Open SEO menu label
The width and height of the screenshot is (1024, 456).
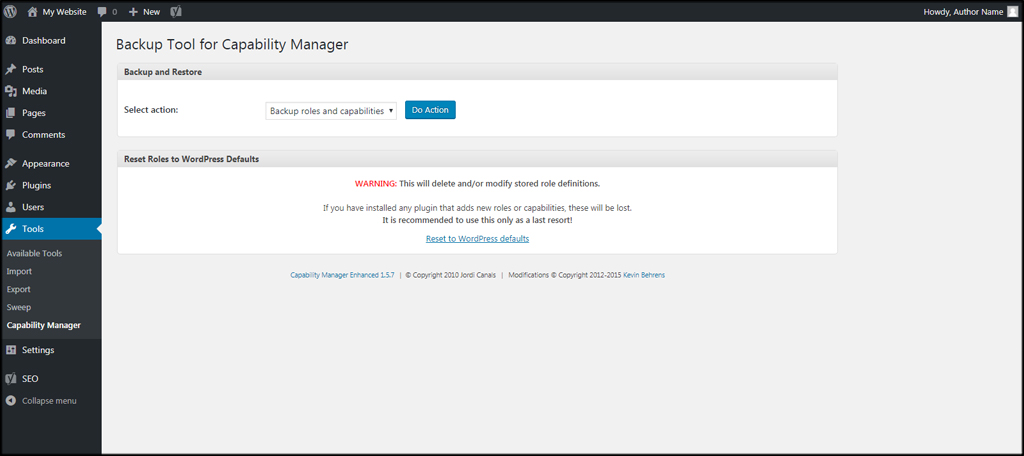point(30,379)
